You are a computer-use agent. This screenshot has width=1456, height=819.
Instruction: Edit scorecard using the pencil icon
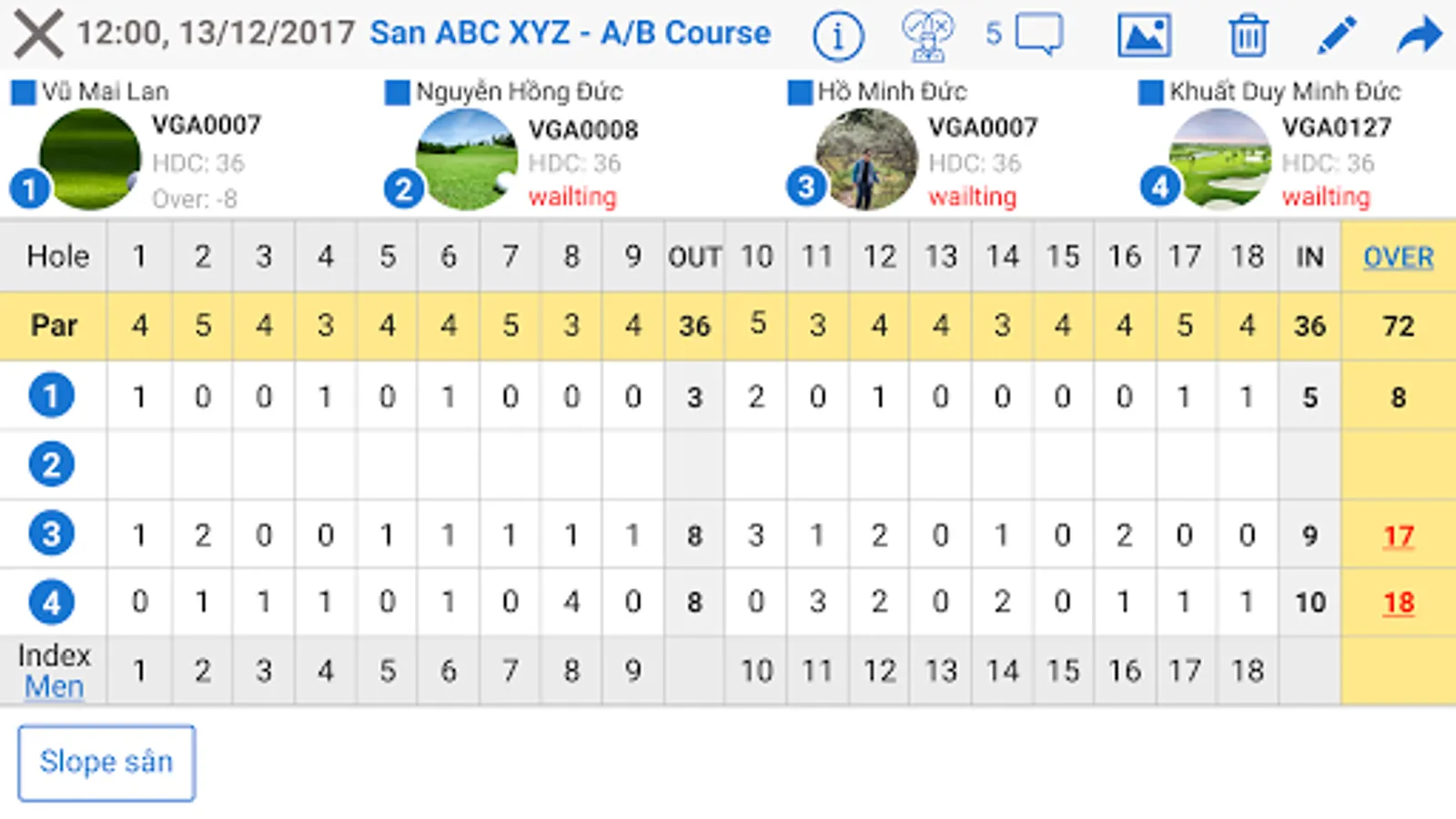click(x=1336, y=35)
